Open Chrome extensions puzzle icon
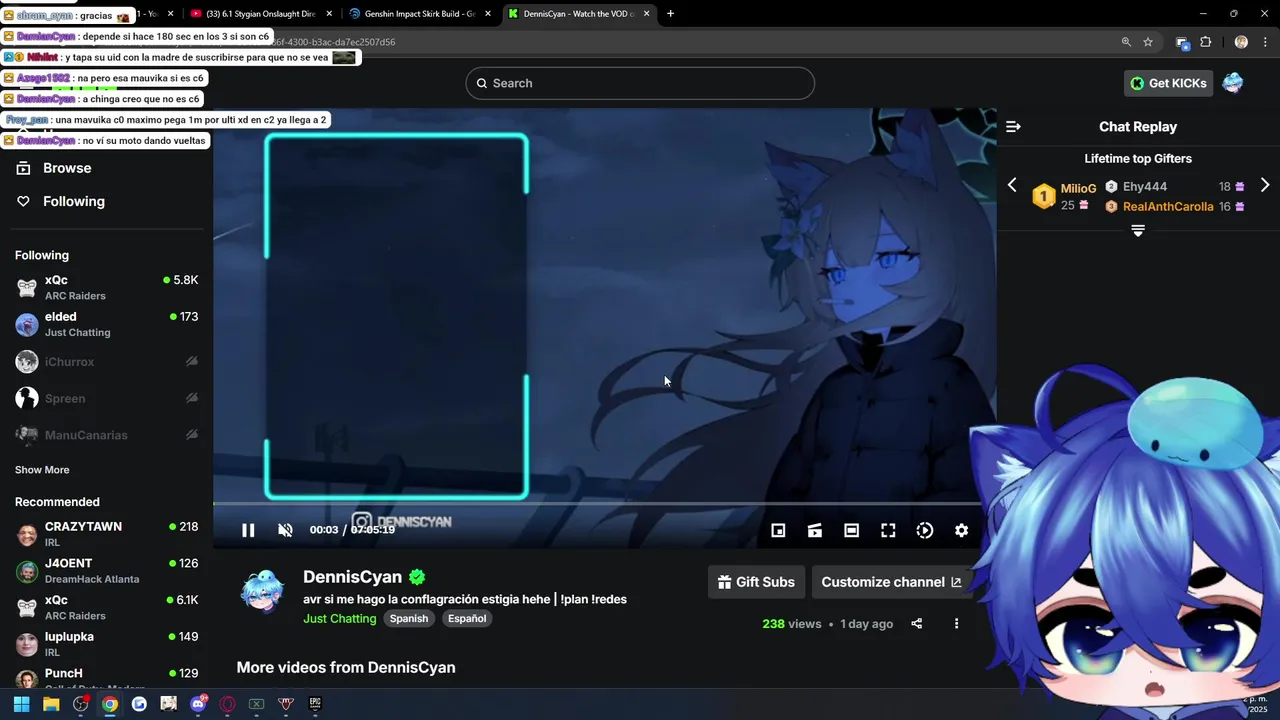Viewport: 1280px width, 720px height. (x=1205, y=42)
